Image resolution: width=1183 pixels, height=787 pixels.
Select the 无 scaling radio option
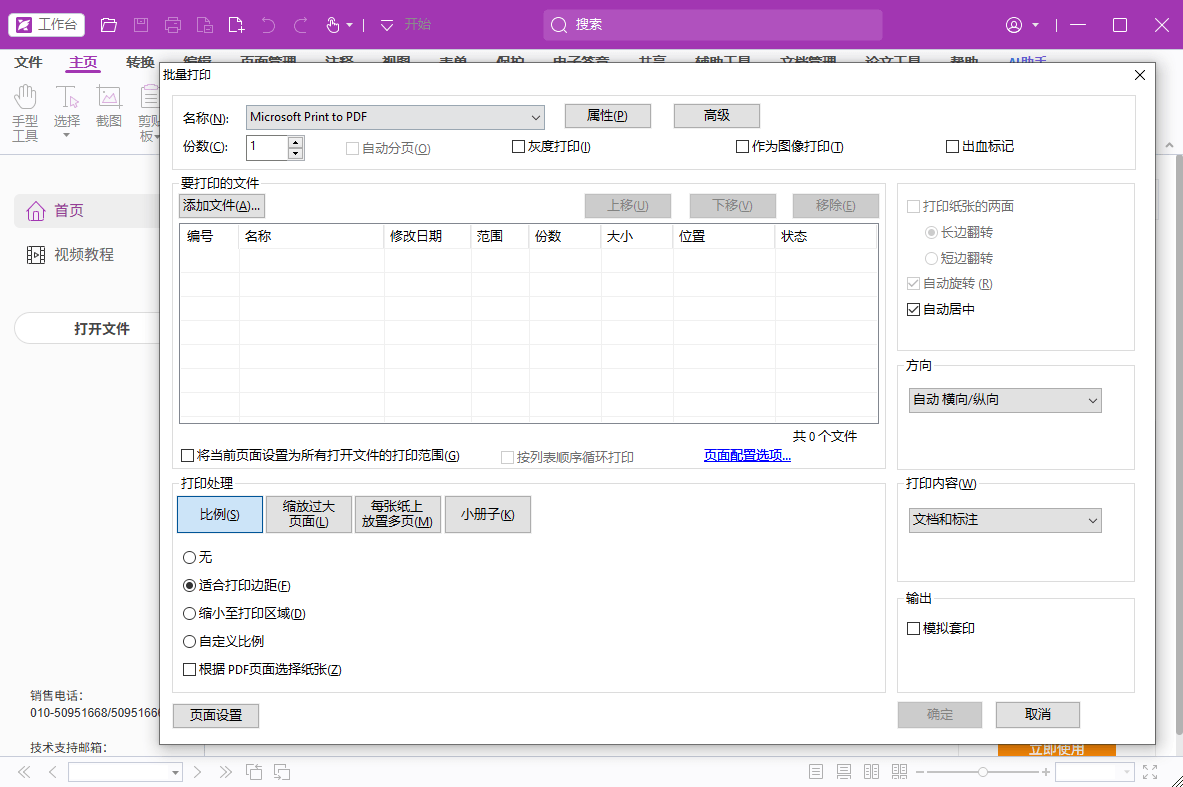coord(189,558)
